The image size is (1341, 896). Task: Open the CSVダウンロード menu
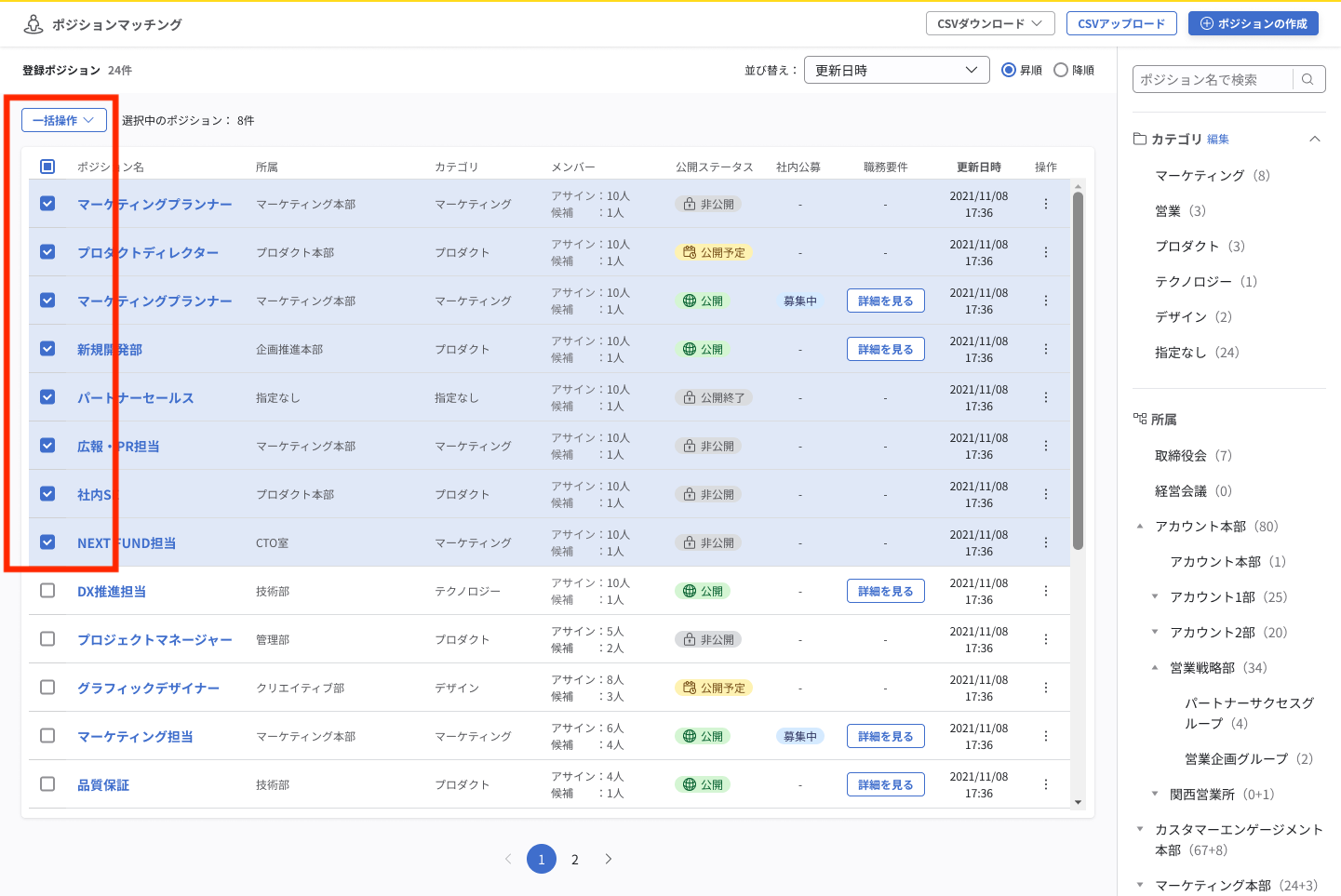tap(989, 23)
